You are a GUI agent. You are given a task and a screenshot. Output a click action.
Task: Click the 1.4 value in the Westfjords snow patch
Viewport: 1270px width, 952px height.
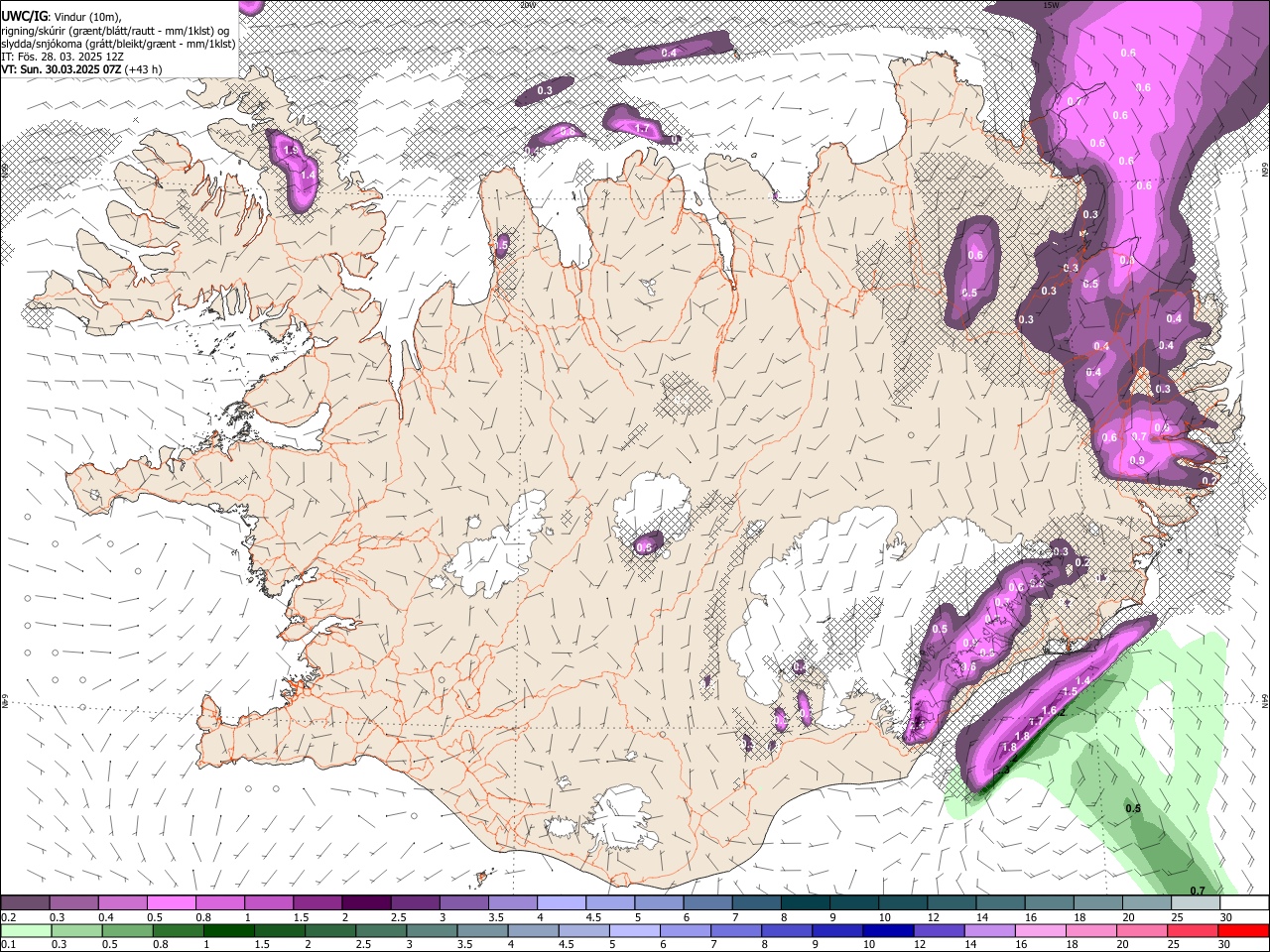pyautogui.click(x=308, y=175)
